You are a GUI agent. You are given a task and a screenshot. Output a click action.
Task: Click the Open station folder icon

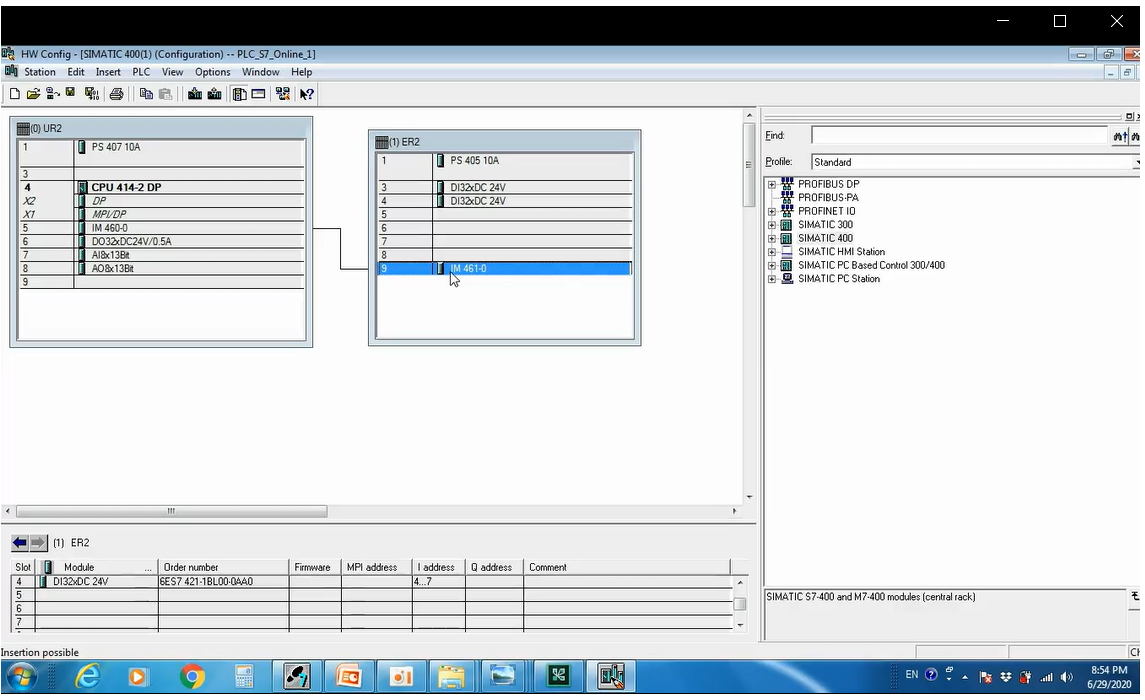tap(33, 94)
